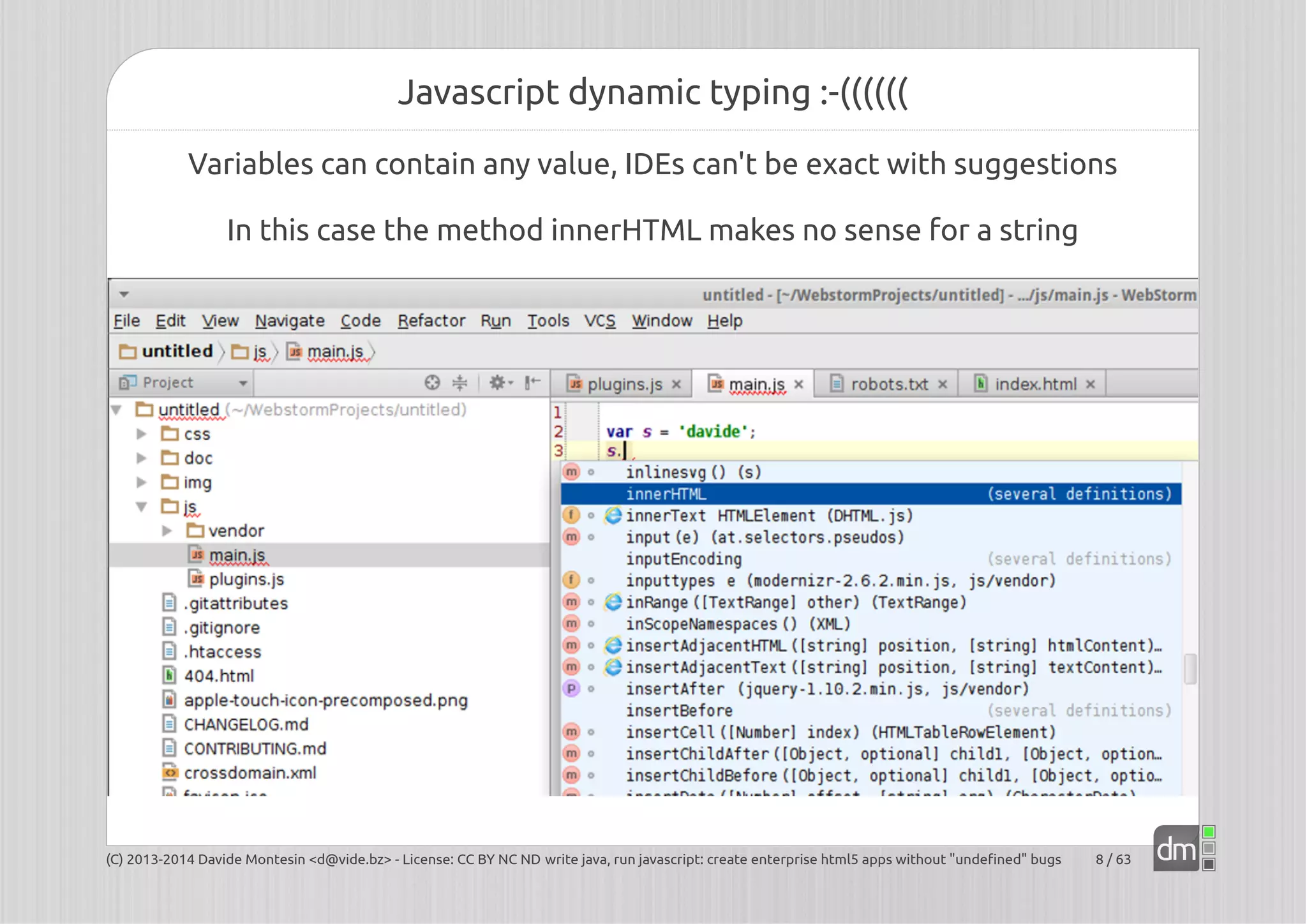This screenshot has height=924, width=1307.
Task: Choose insertChildAfter suggestion
Action: click(x=871, y=754)
